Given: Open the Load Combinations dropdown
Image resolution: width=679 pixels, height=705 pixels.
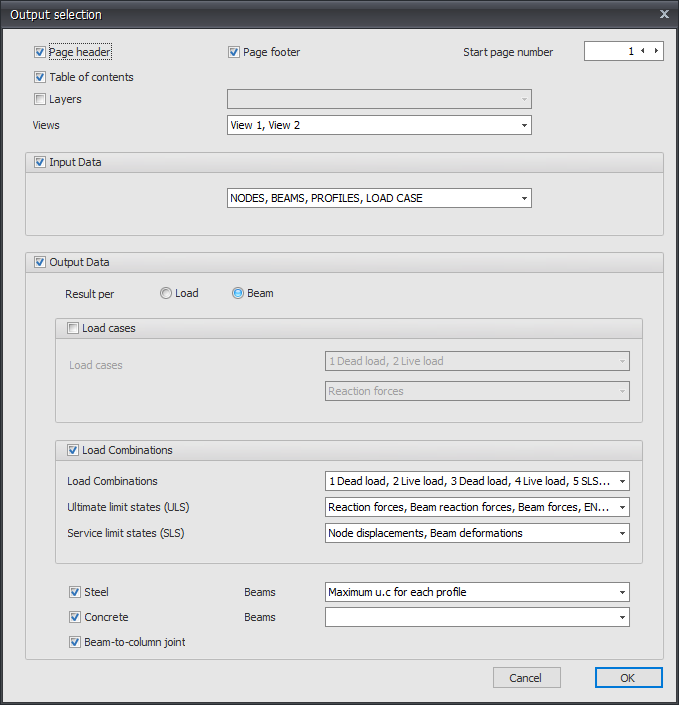Looking at the screenshot, I should [477, 481].
